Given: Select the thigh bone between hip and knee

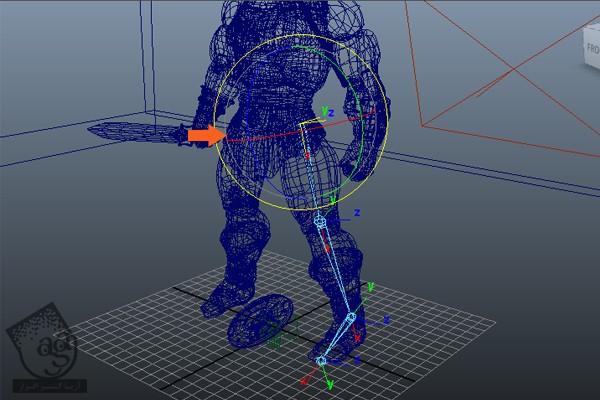Looking at the screenshot, I should pos(310,172).
